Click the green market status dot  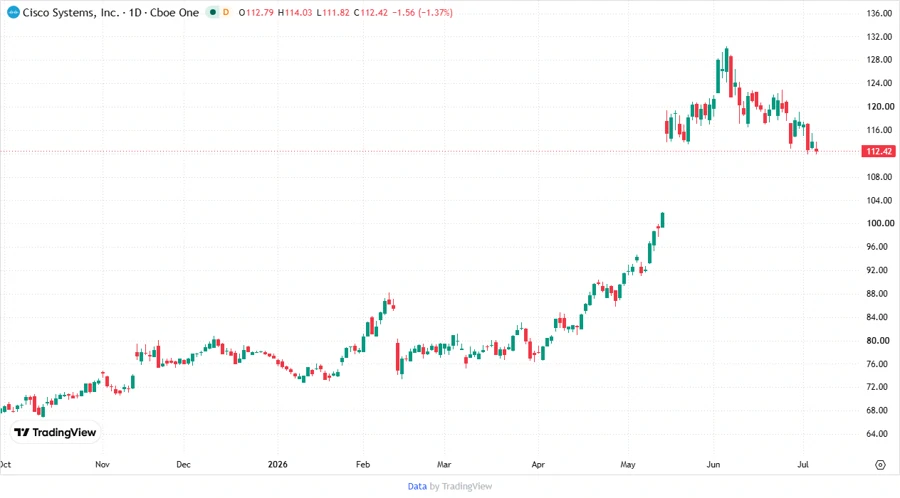tap(213, 12)
